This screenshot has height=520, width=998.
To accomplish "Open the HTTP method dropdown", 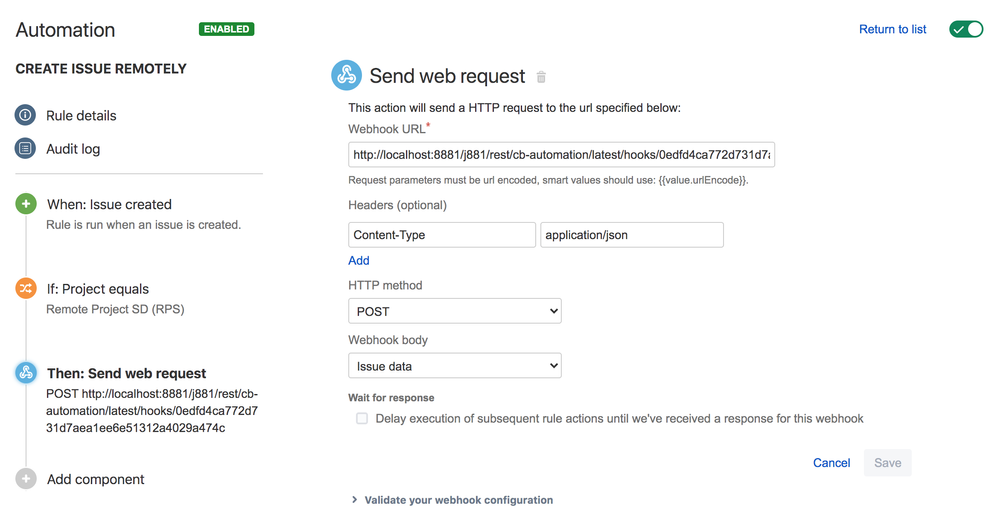I will pyautogui.click(x=454, y=311).
